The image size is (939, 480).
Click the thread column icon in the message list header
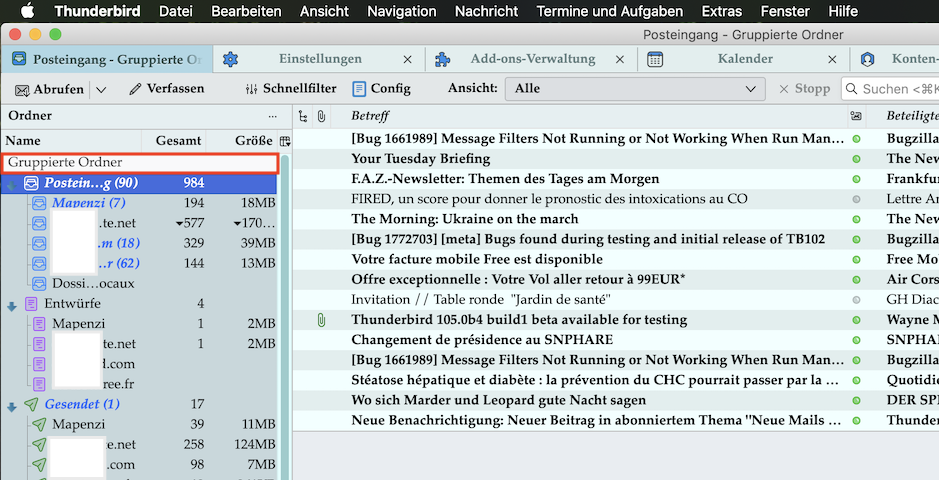point(304,116)
